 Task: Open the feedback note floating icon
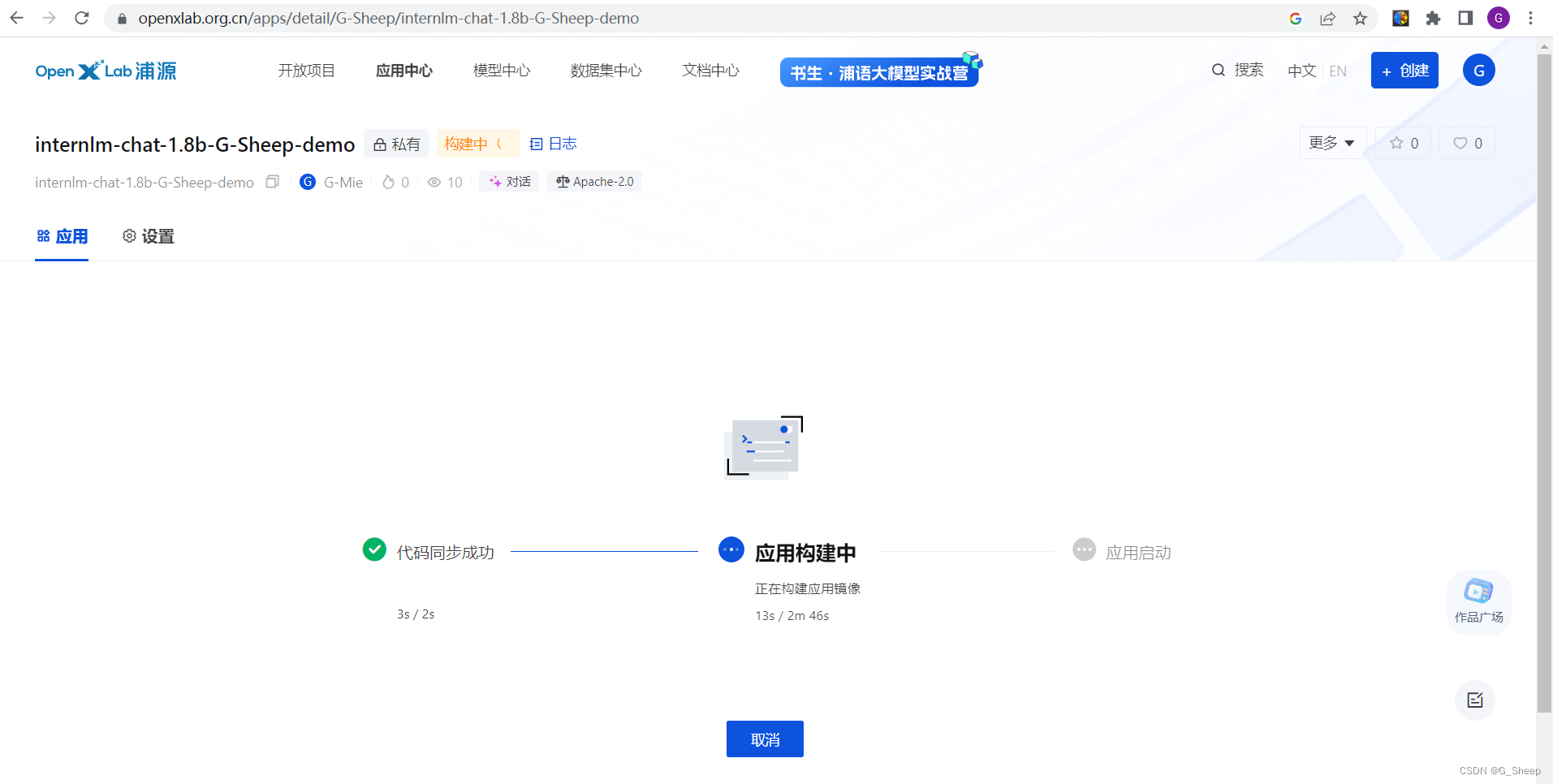click(1475, 700)
